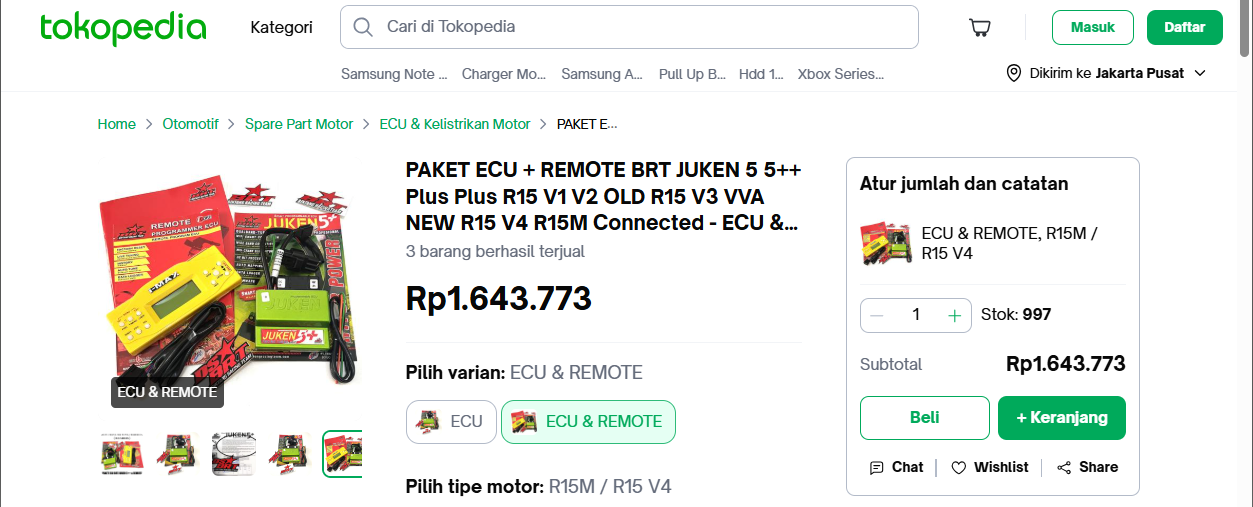Click the search magnifier icon
The height and width of the screenshot is (507, 1253).
click(x=364, y=27)
